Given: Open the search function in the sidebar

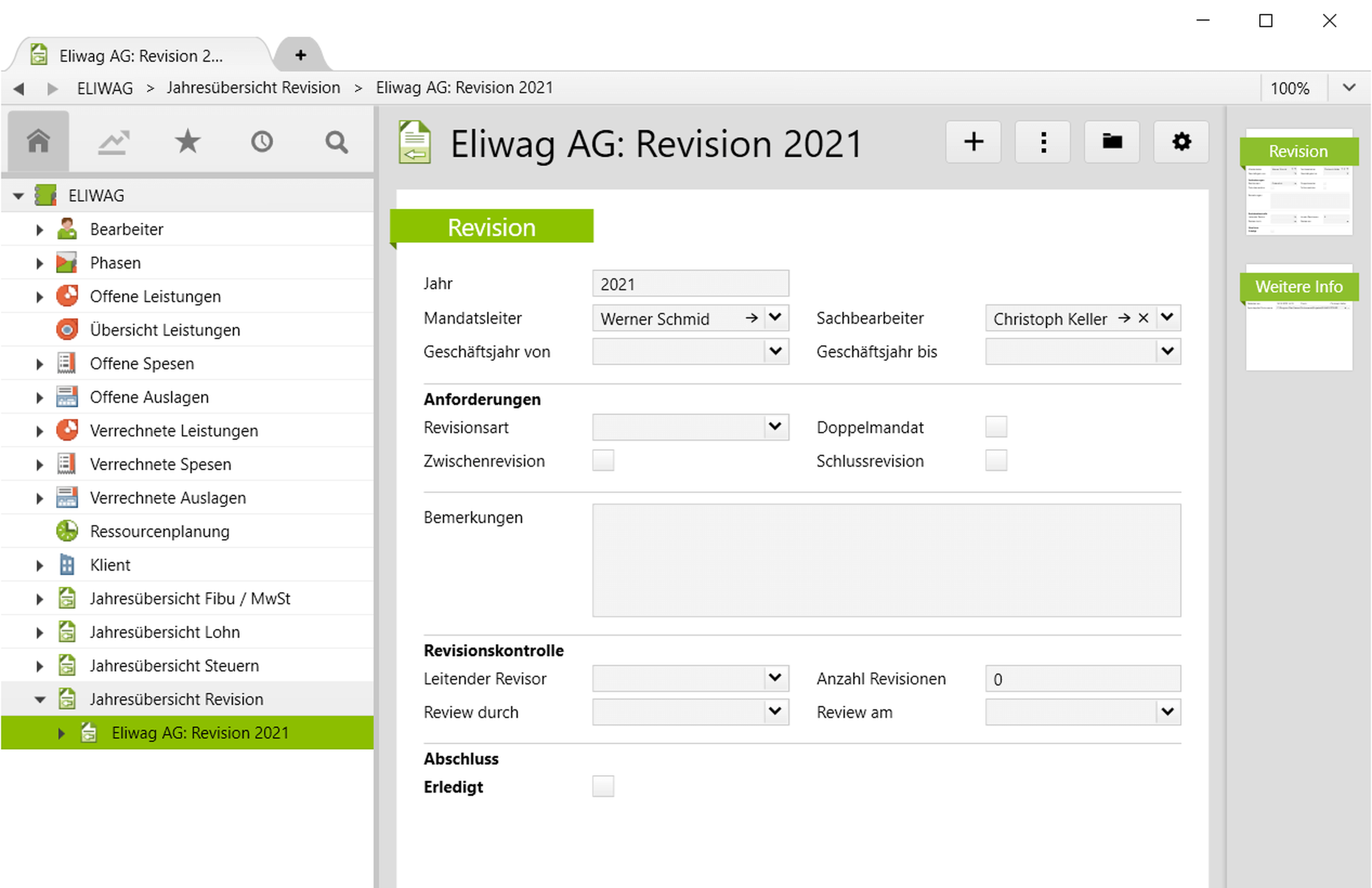Looking at the screenshot, I should [336, 142].
